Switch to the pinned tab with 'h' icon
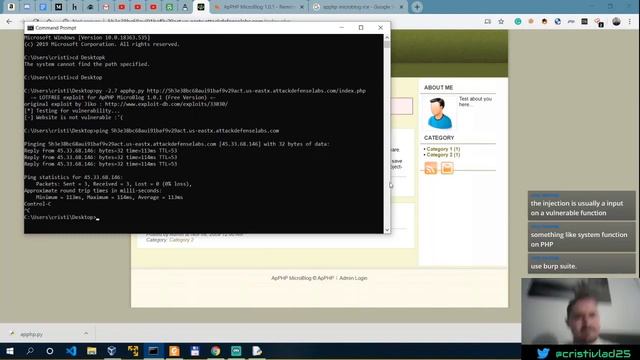 tap(74, 7)
